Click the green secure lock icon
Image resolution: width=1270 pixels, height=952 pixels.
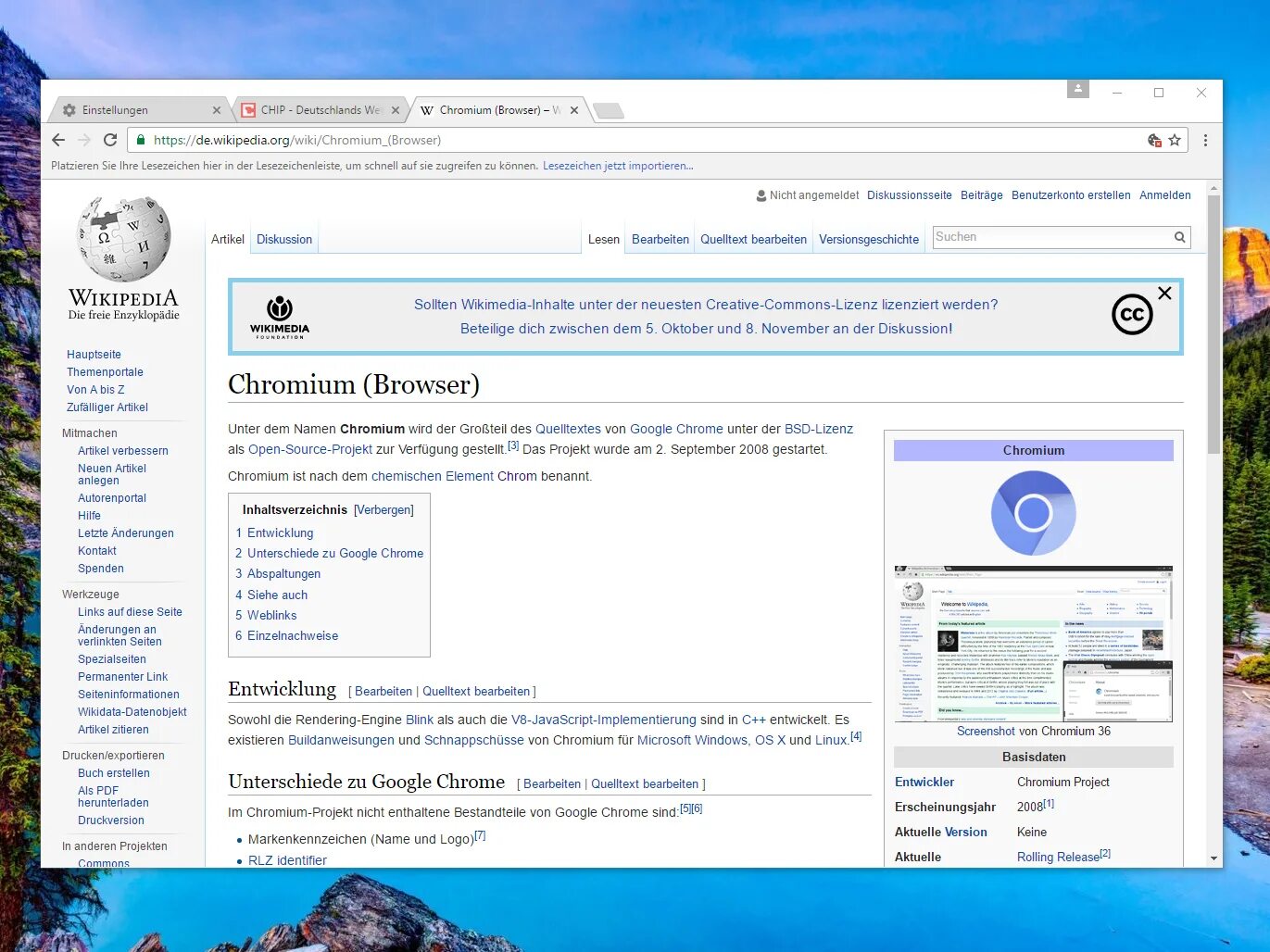pos(141,140)
